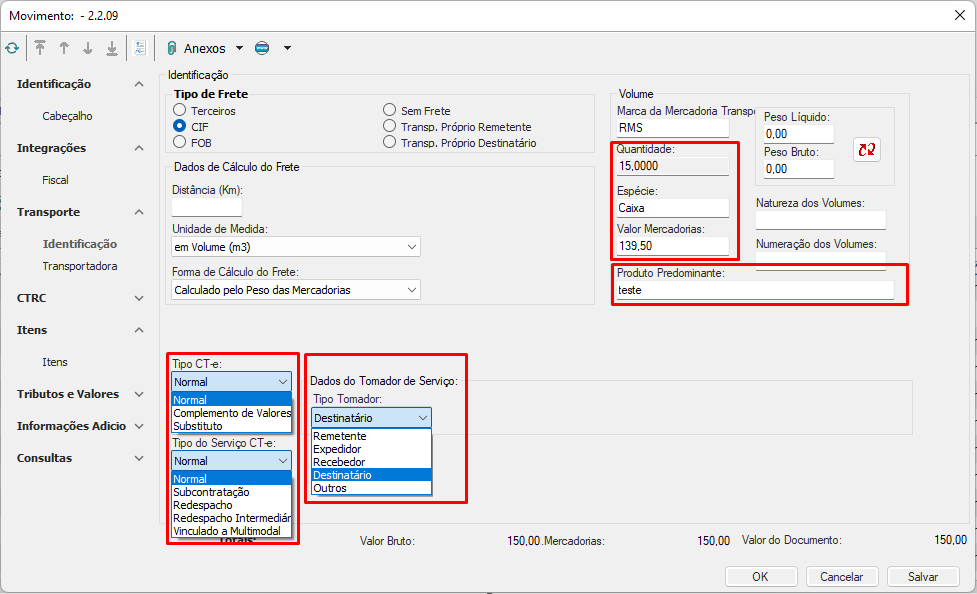Viewport: 977px width, 594px height.
Task: Open the Forma de Cálculo do Frete dropdown
Action: coord(296,290)
